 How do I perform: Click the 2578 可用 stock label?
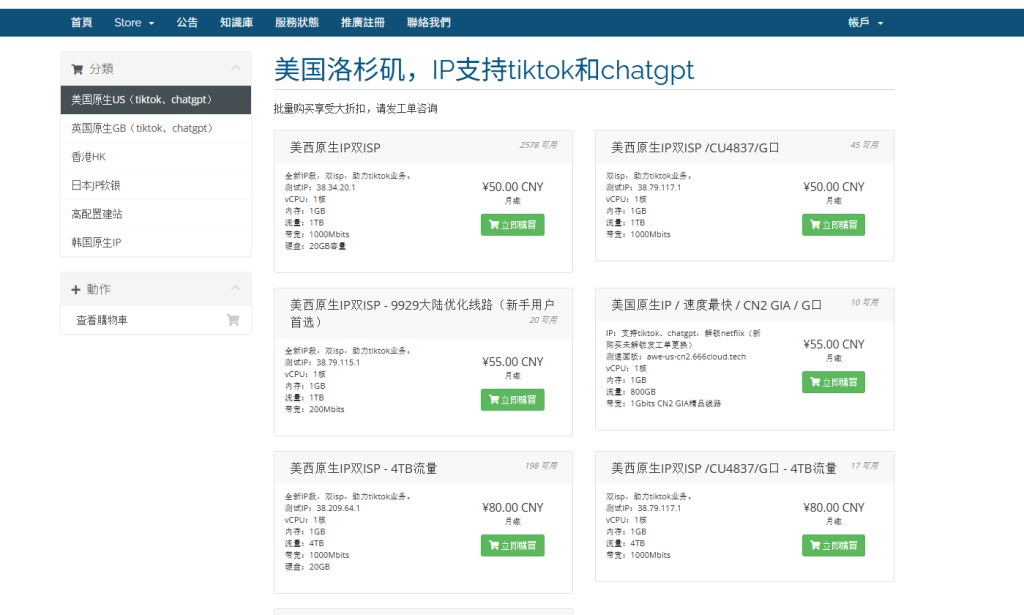[539, 145]
